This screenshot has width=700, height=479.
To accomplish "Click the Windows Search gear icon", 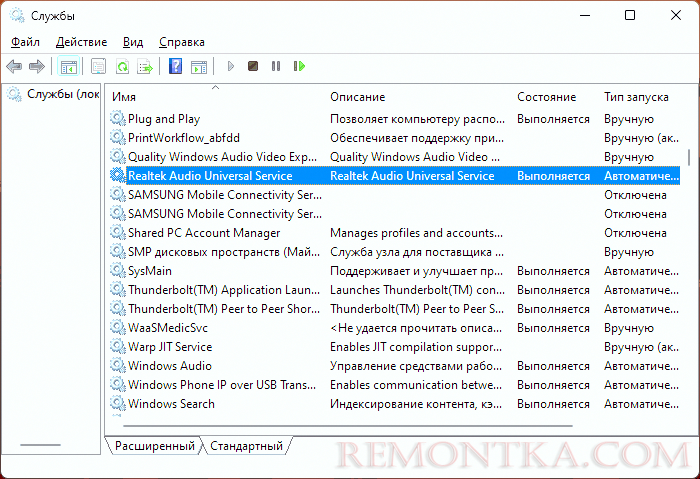I will pos(118,404).
